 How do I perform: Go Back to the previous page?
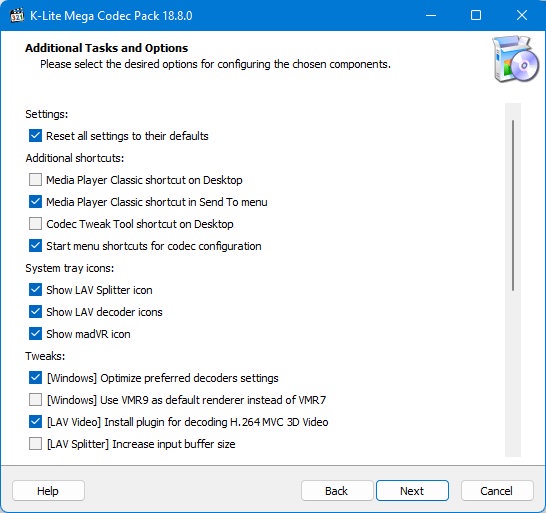coord(337,491)
